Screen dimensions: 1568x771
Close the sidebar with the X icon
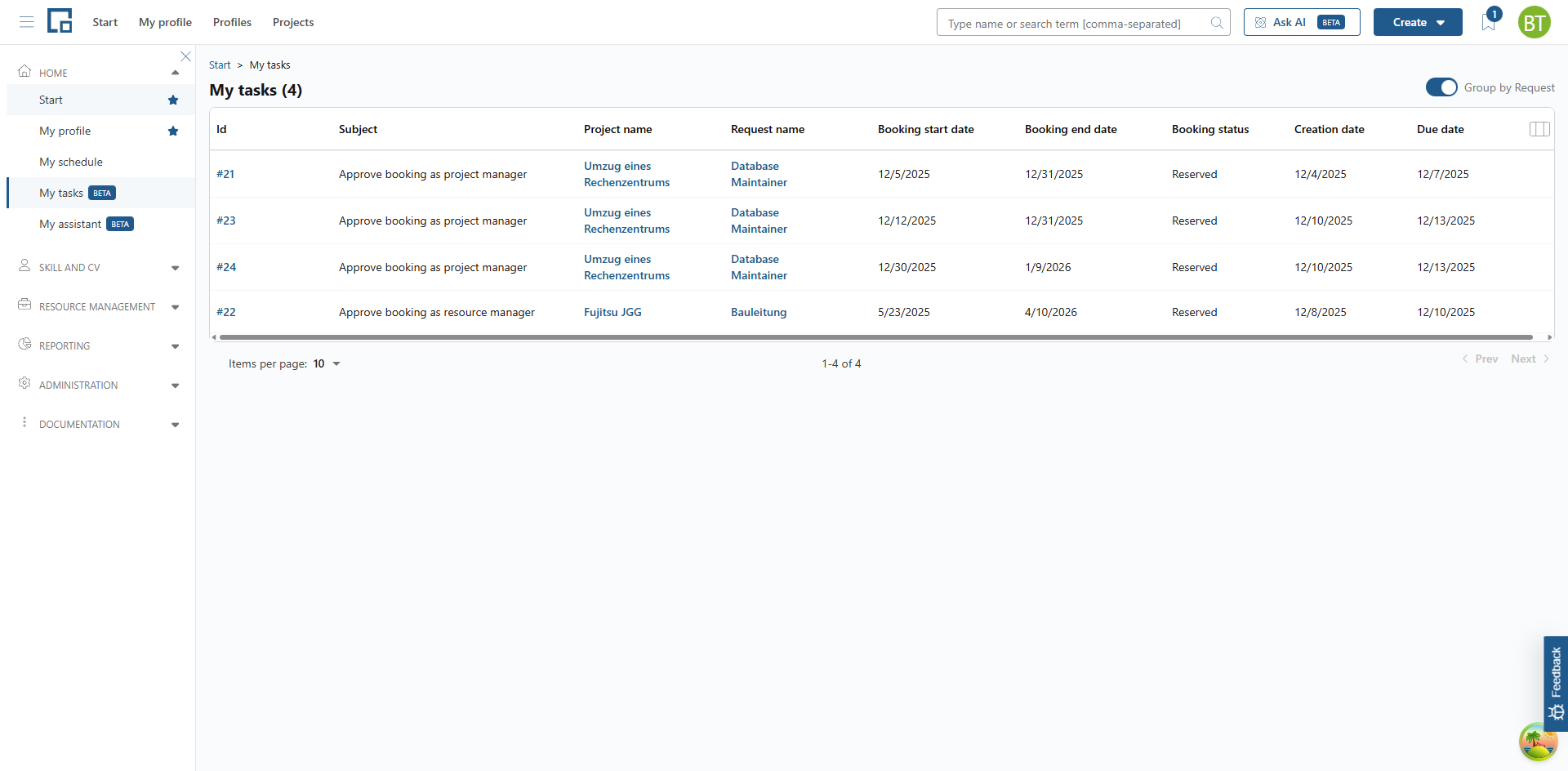tap(185, 56)
